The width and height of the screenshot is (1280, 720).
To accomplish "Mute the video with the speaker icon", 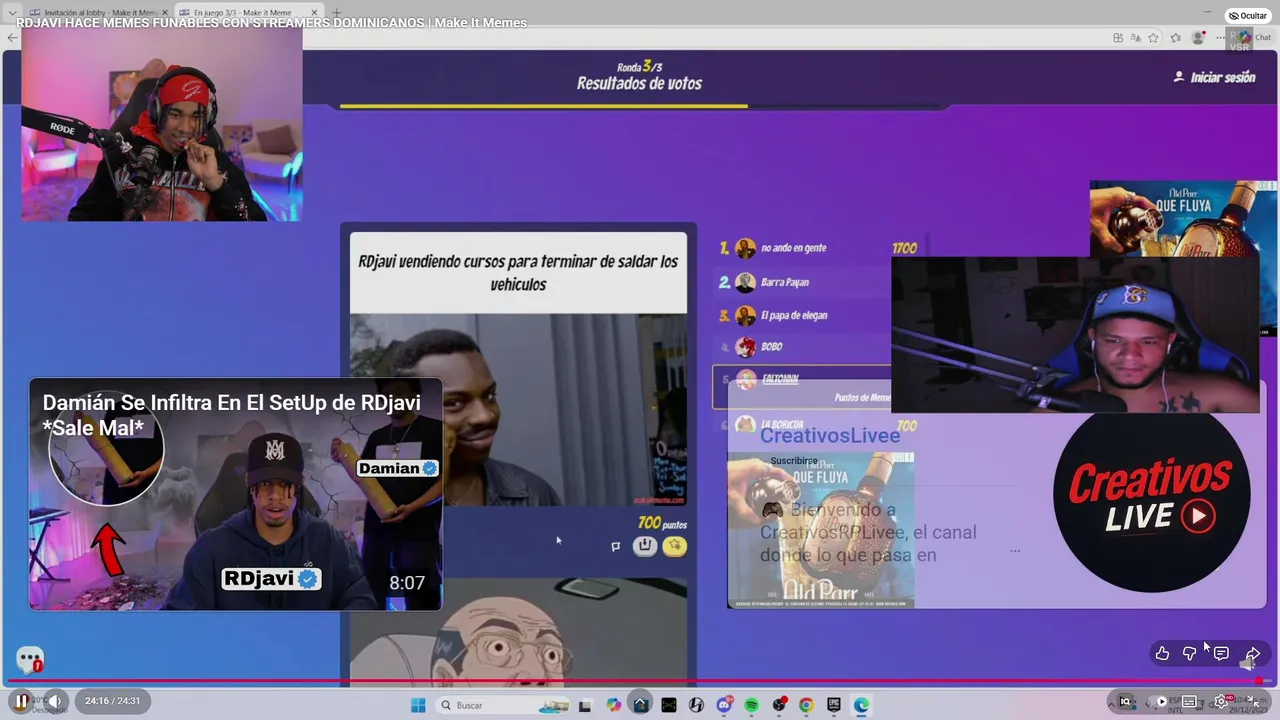I will (x=55, y=701).
